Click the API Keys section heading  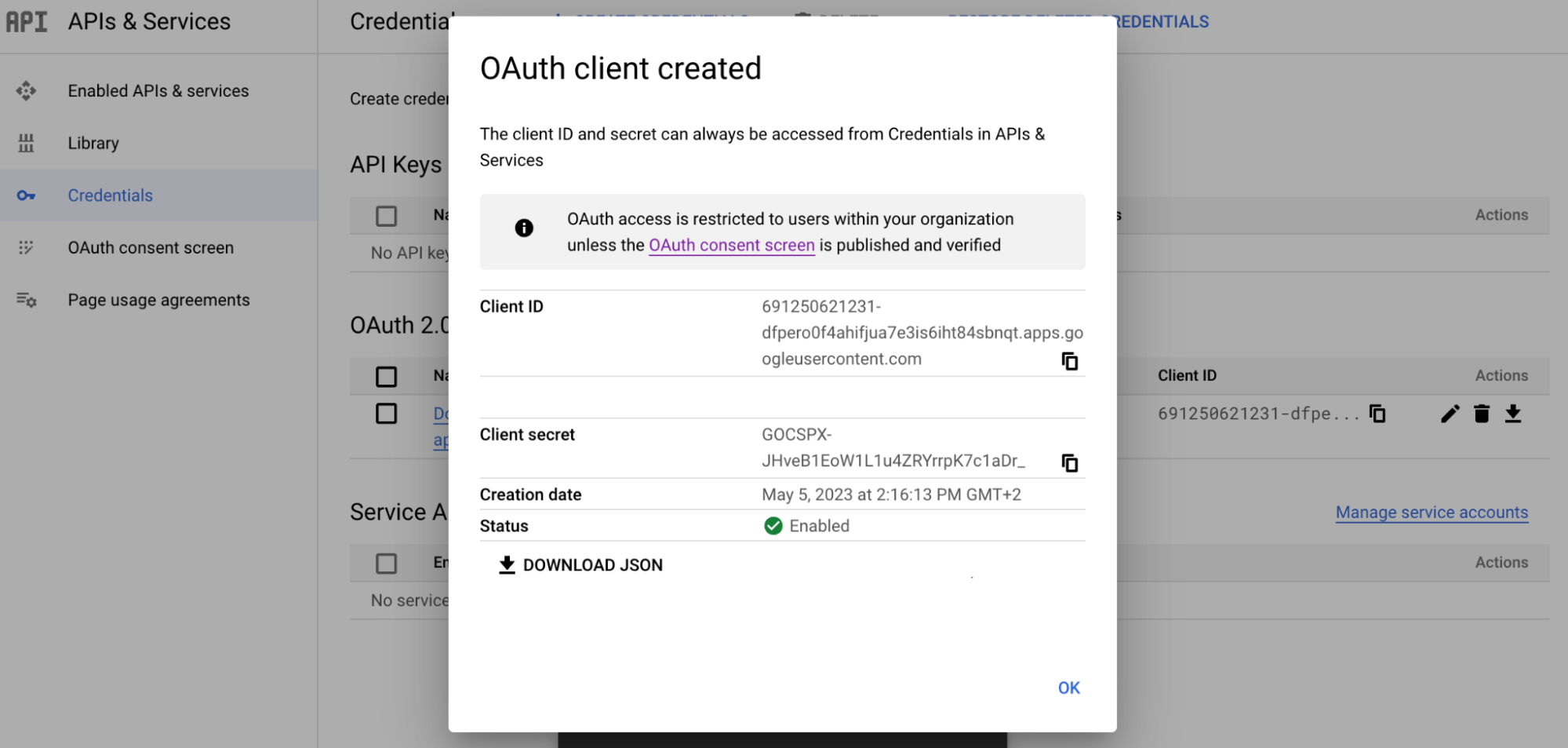[x=396, y=165]
